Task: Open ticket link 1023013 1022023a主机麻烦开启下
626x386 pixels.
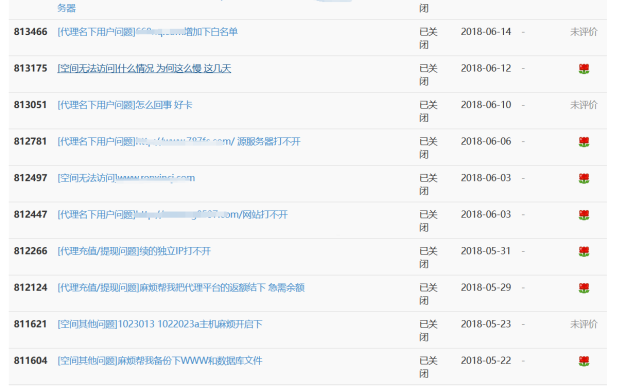Action: tap(160, 324)
